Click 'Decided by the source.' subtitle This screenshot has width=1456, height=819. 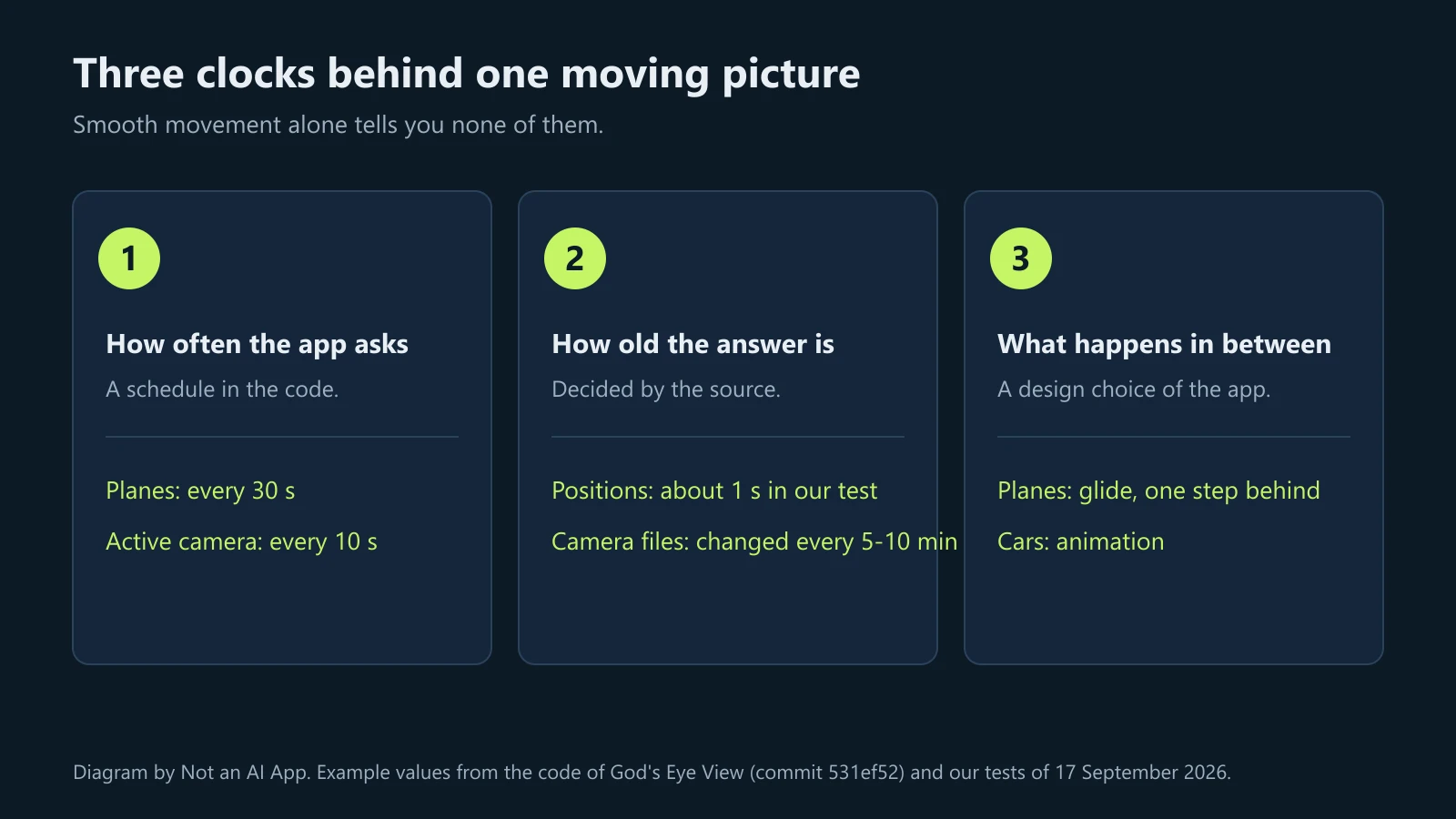(x=666, y=389)
